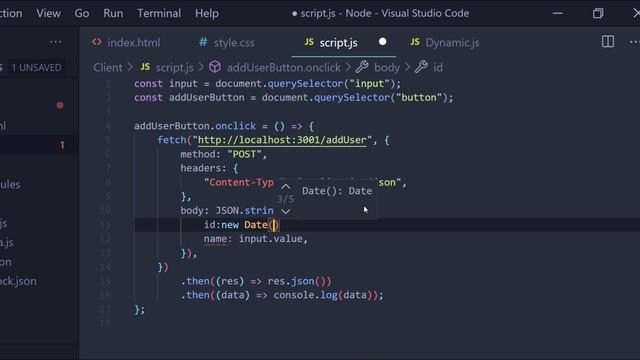Screen dimensions: 640x360
Task: Open editor more actions ellipsis at right
Action: [634, 42]
